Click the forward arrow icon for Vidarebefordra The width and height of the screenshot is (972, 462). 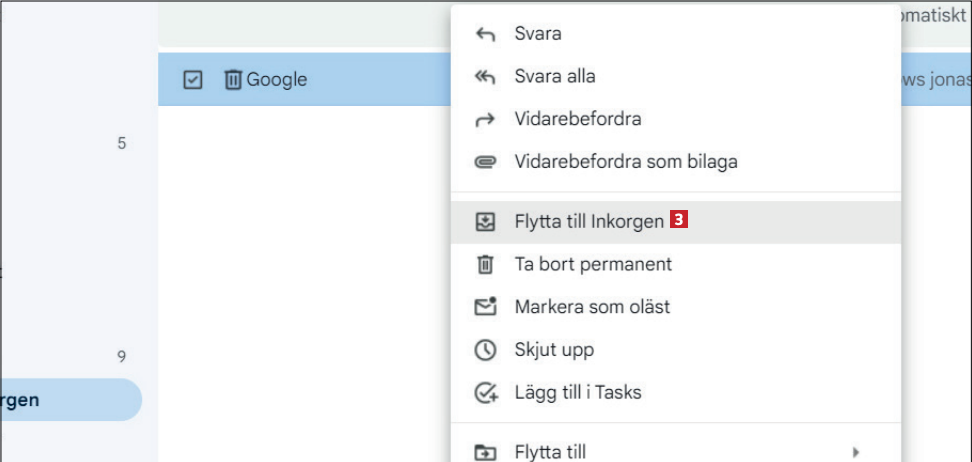tap(485, 120)
